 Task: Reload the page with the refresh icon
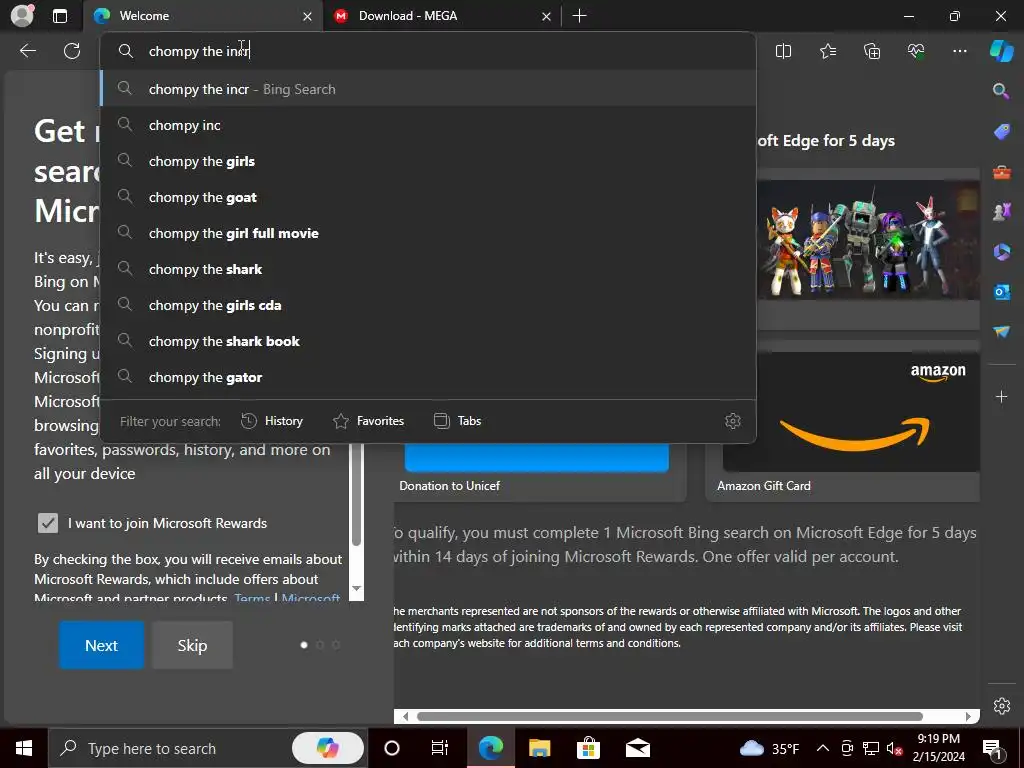click(x=72, y=51)
